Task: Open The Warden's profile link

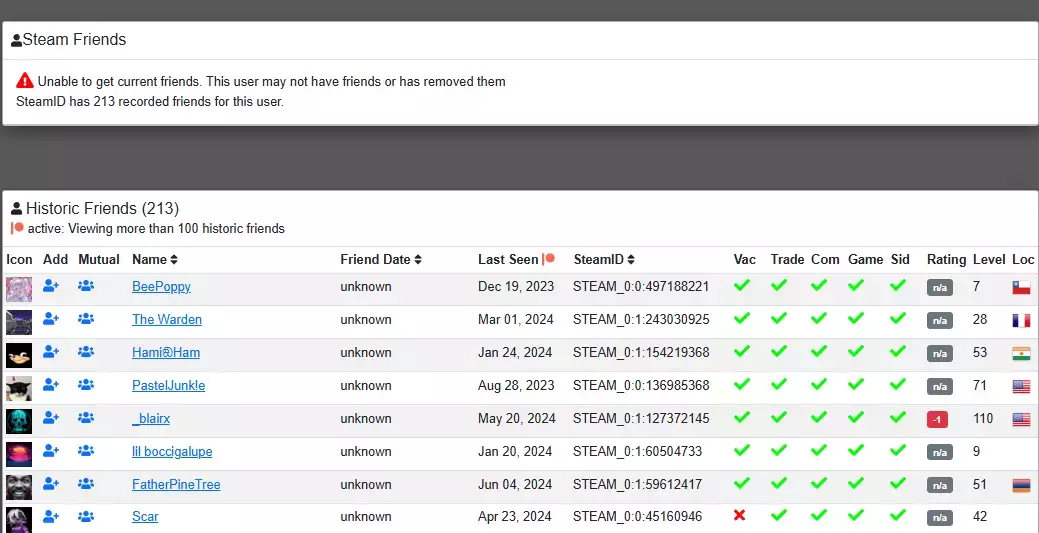Action: tap(167, 320)
